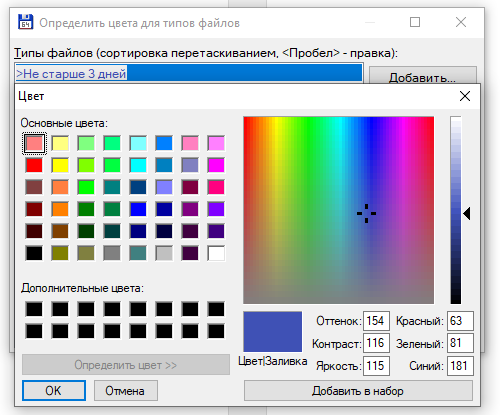The image size is (500, 415).
Task: Click the Оттенок value field
Action: pos(376,321)
